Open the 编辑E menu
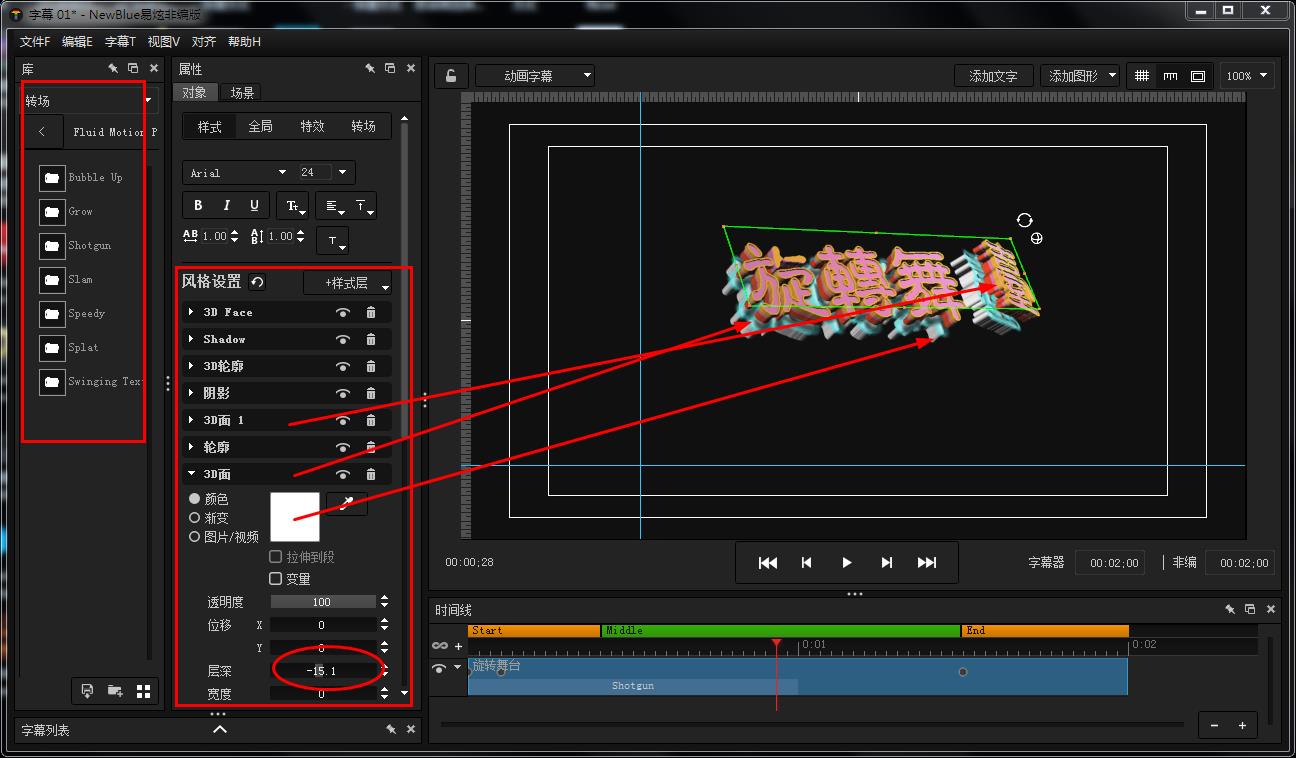Viewport: 1296px width, 758px height. (x=77, y=42)
